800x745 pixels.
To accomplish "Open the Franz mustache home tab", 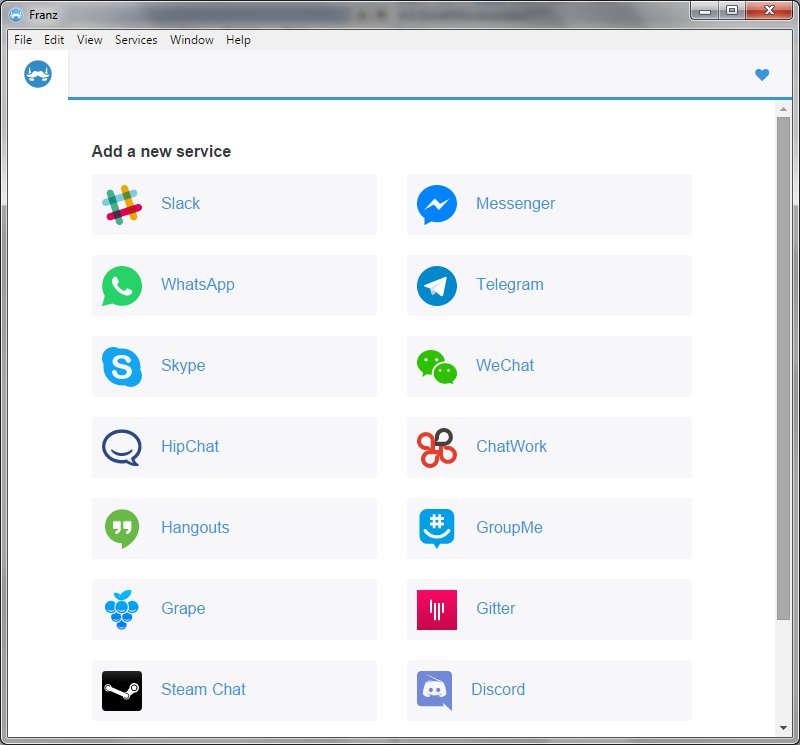I will (38, 74).
